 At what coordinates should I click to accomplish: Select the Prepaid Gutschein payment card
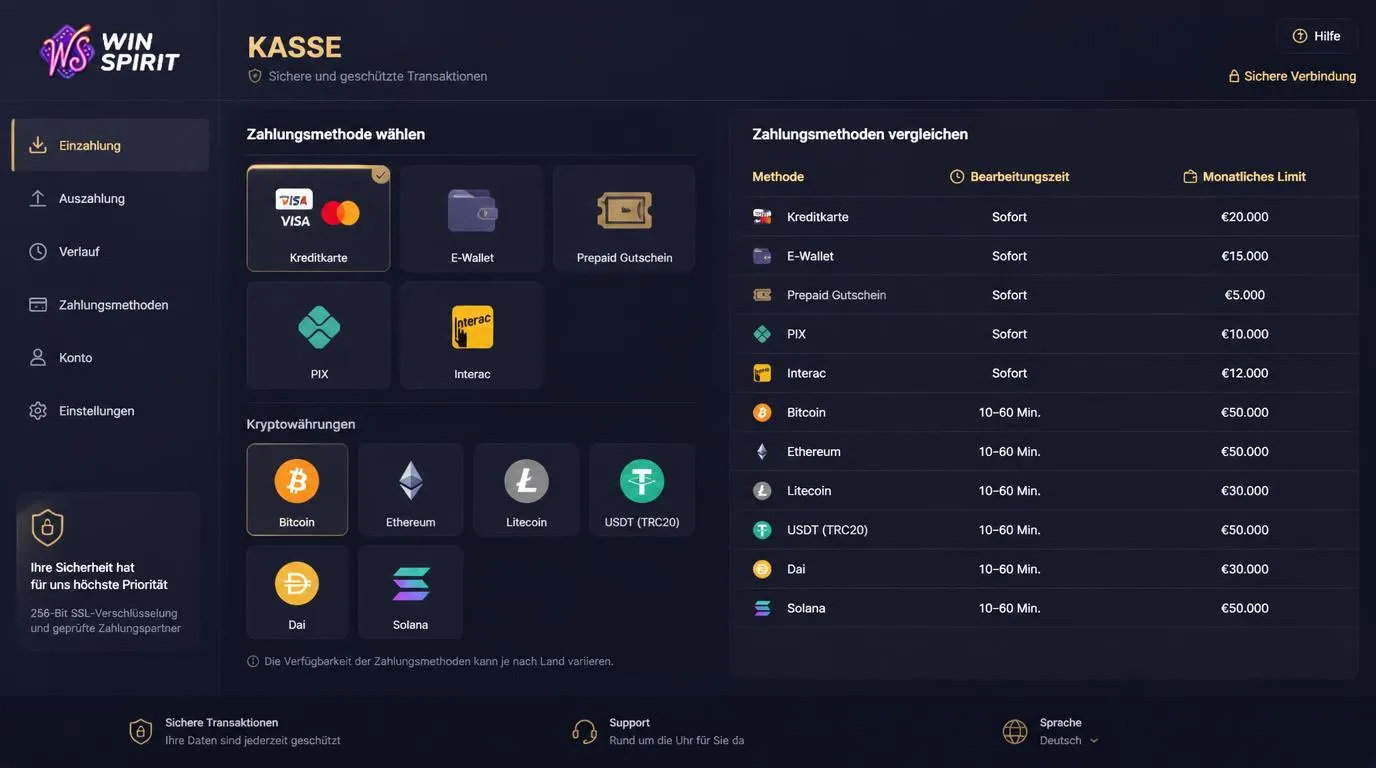click(x=624, y=218)
